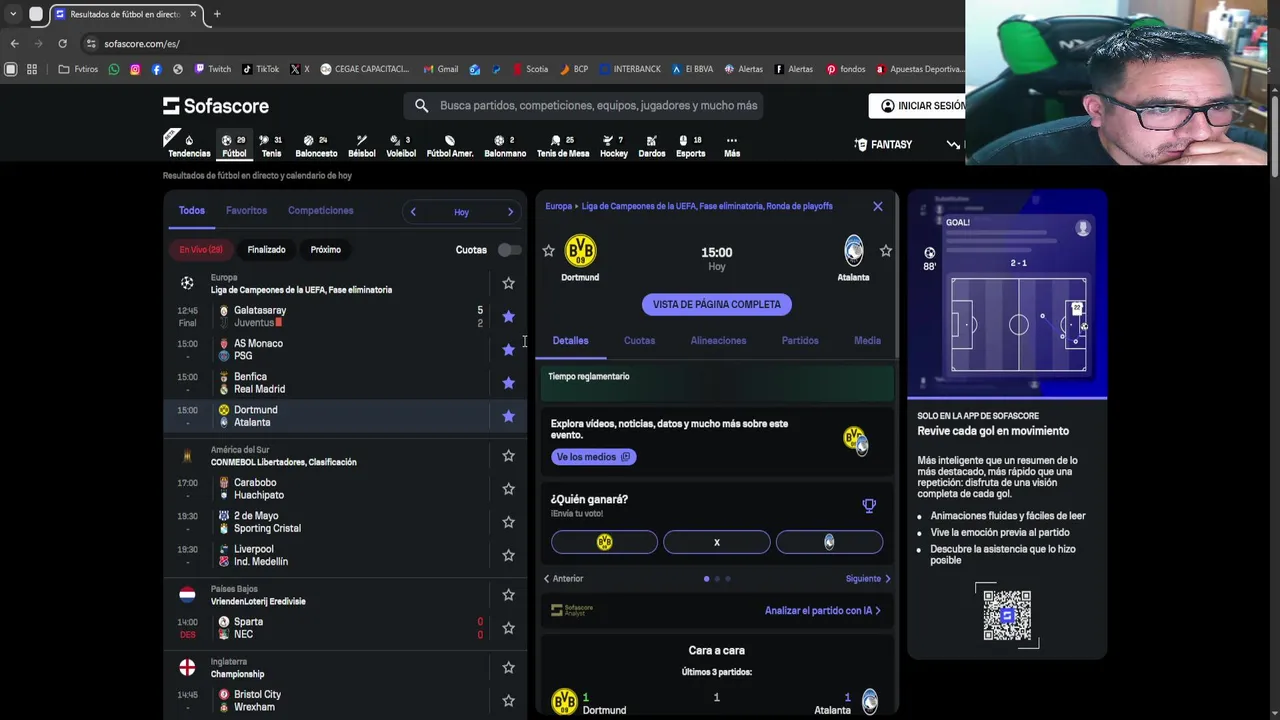The height and width of the screenshot is (720, 1280).
Task: Click Analizar el partido con IA
Action: (x=822, y=610)
